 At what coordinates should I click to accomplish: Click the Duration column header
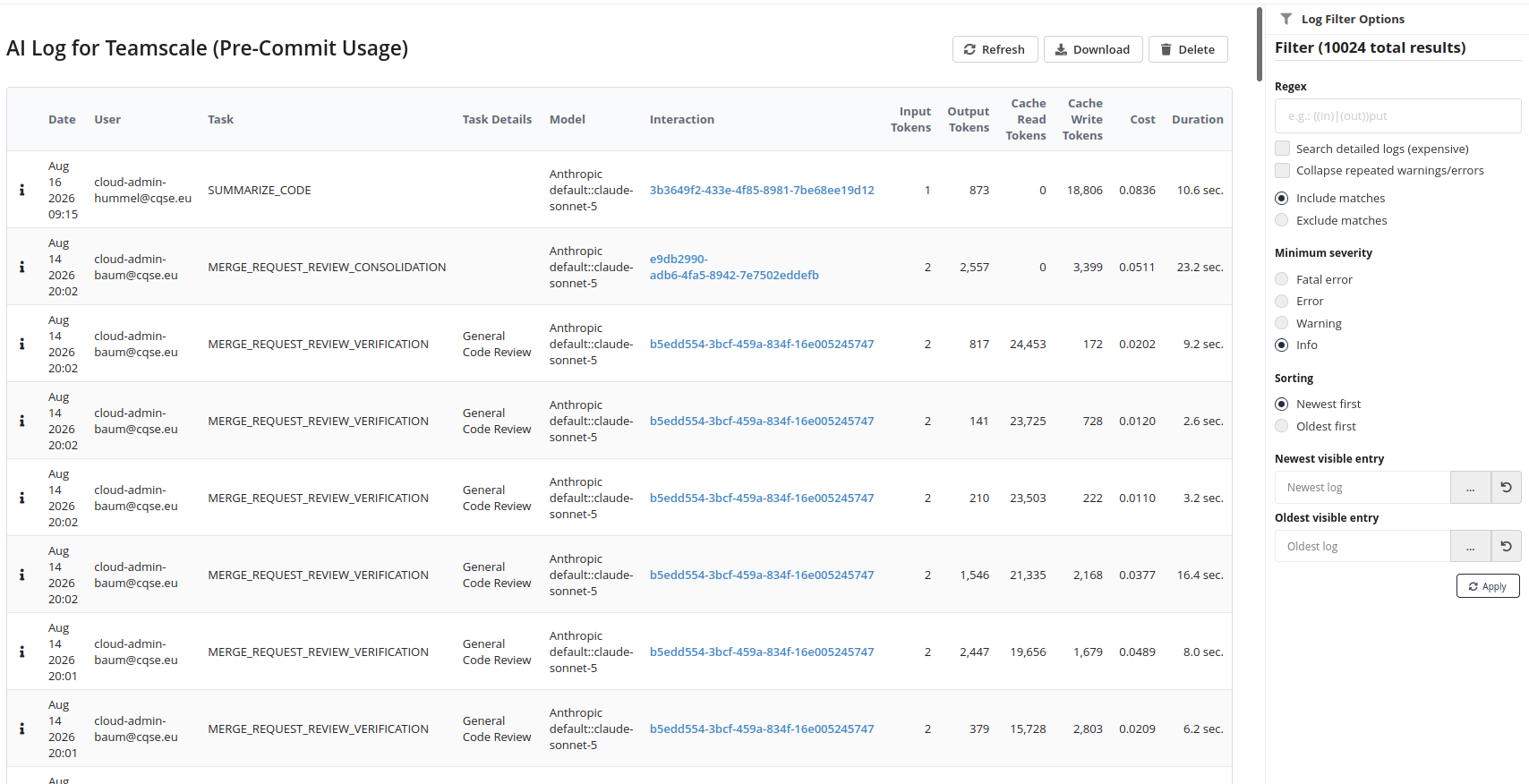(1198, 119)
